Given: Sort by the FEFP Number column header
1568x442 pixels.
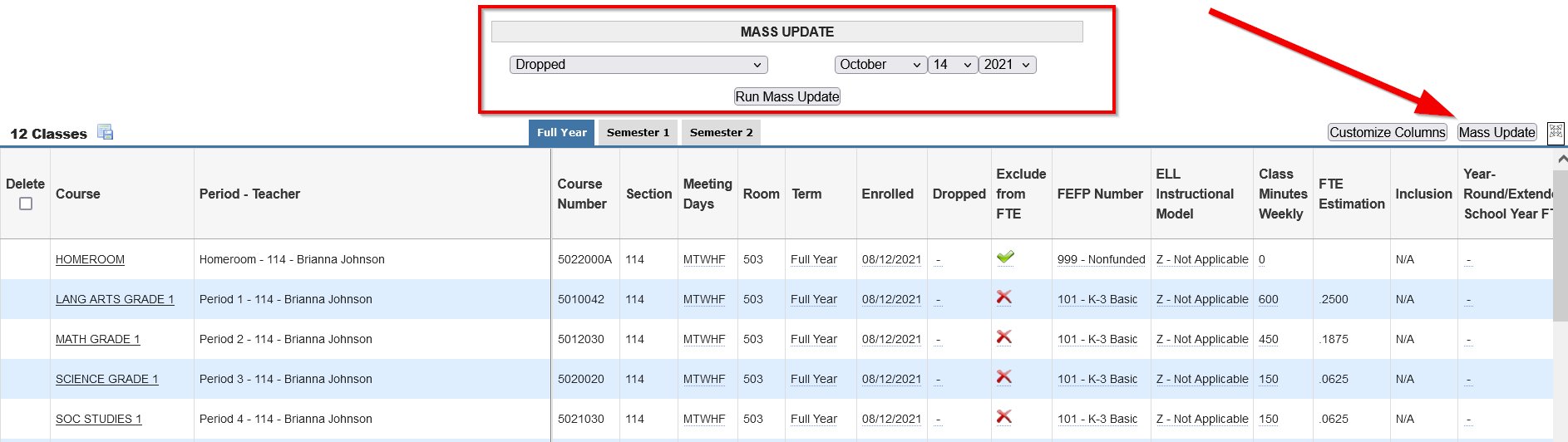Looking at the screenshot, I should point(1100,194).
